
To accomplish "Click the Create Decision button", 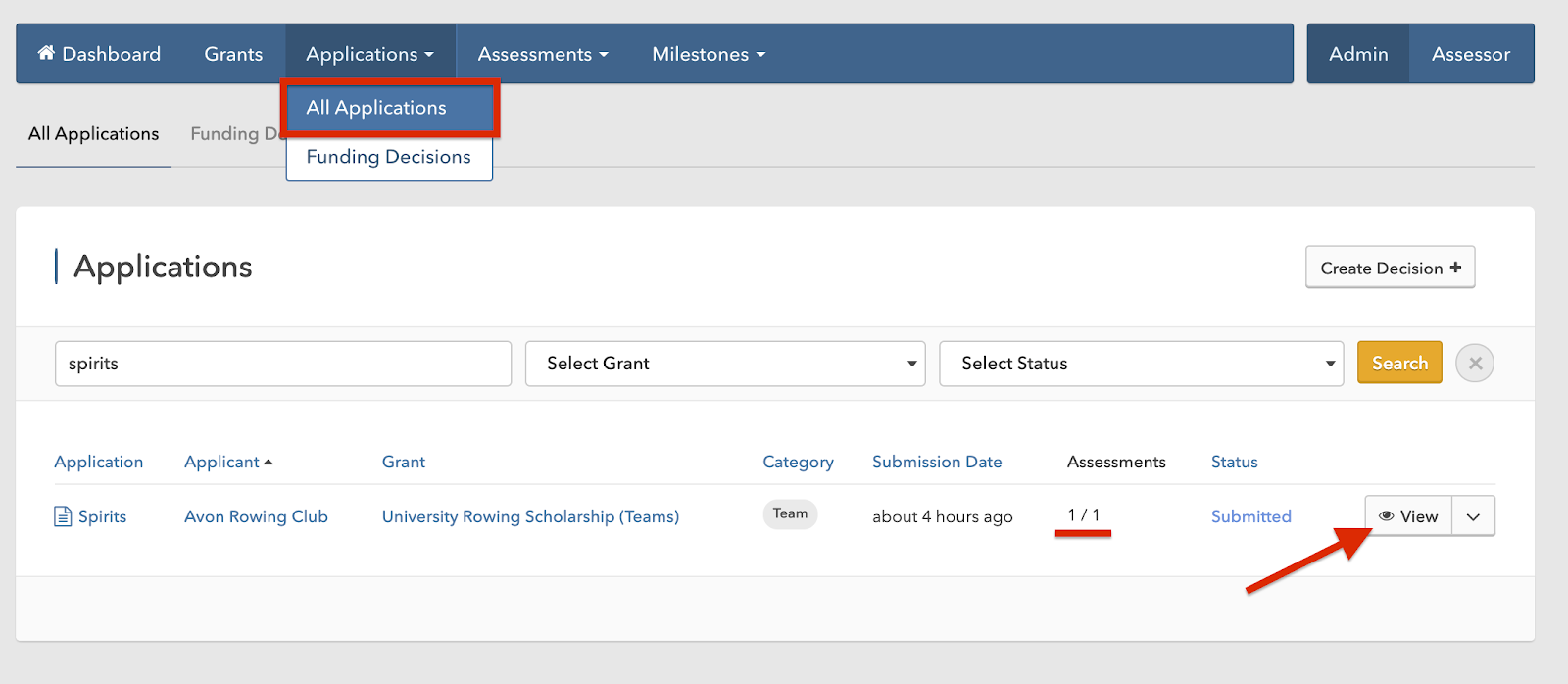I will [x=1390, y=268].
